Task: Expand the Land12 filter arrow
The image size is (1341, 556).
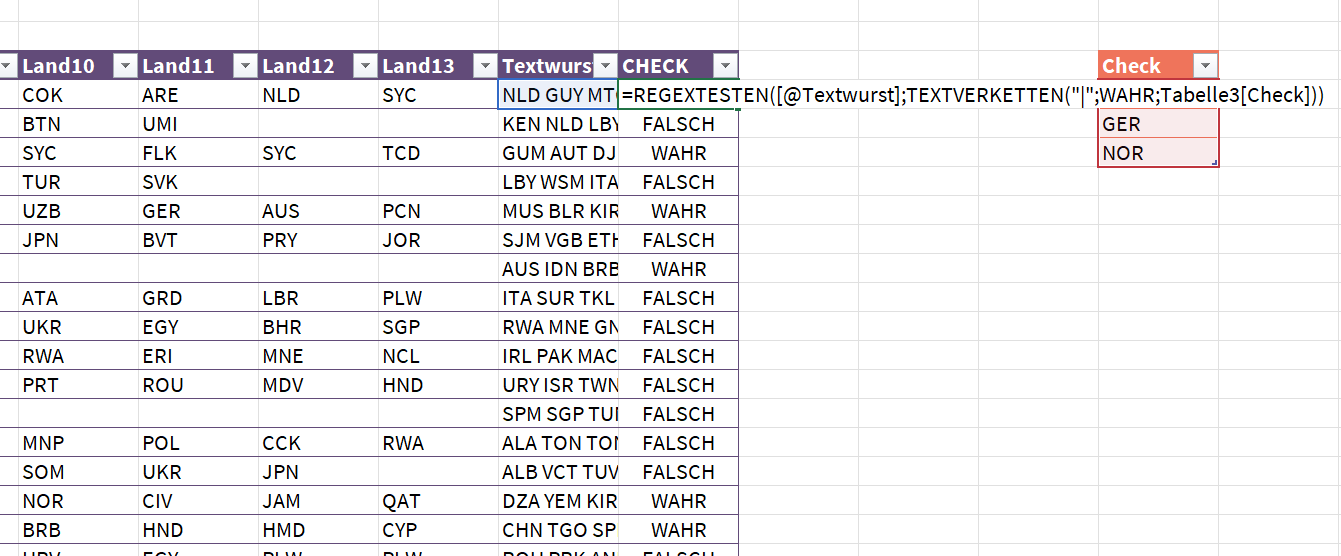Action: pyautogui.click(x=365, y=67)
